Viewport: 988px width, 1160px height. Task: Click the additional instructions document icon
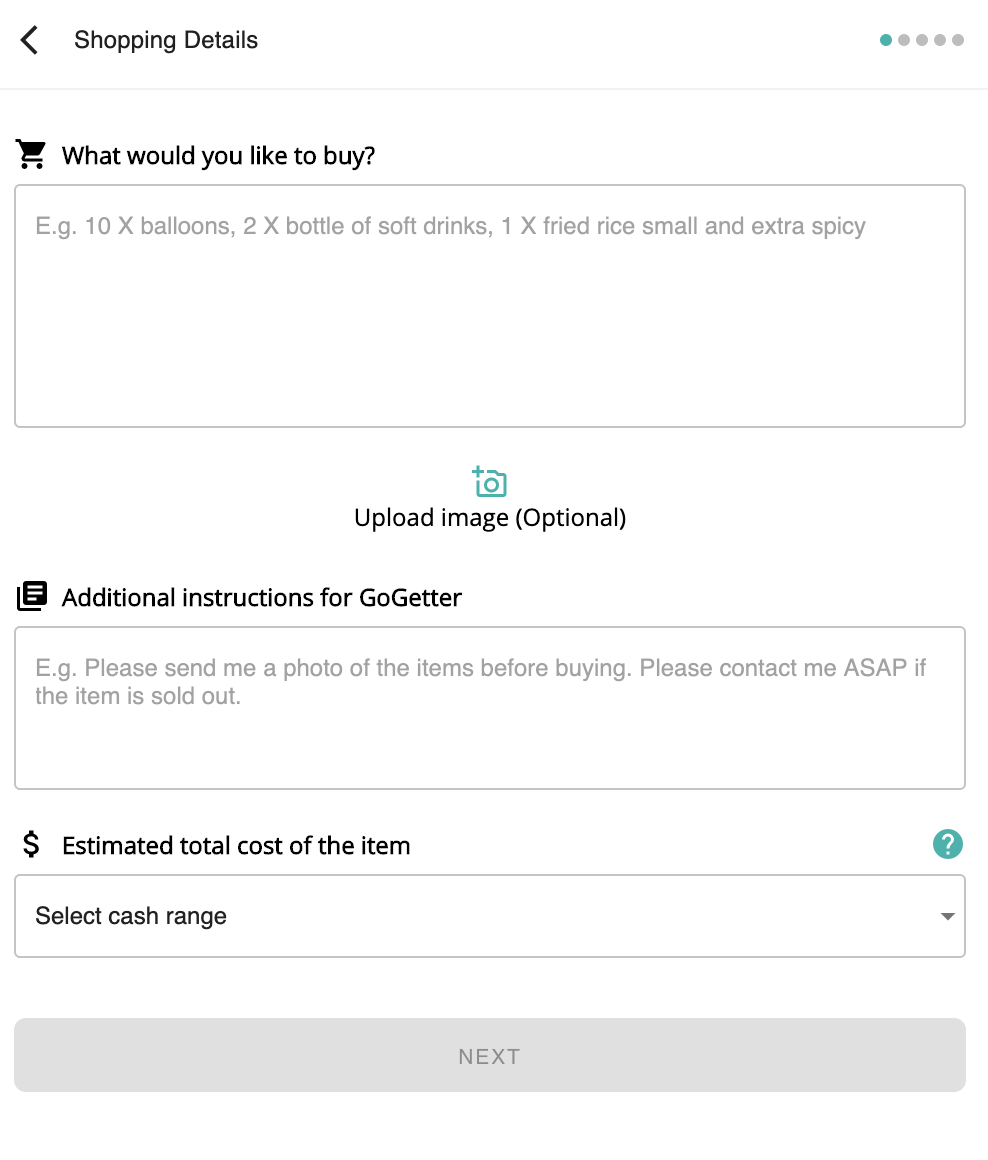(x=31, y=597)
